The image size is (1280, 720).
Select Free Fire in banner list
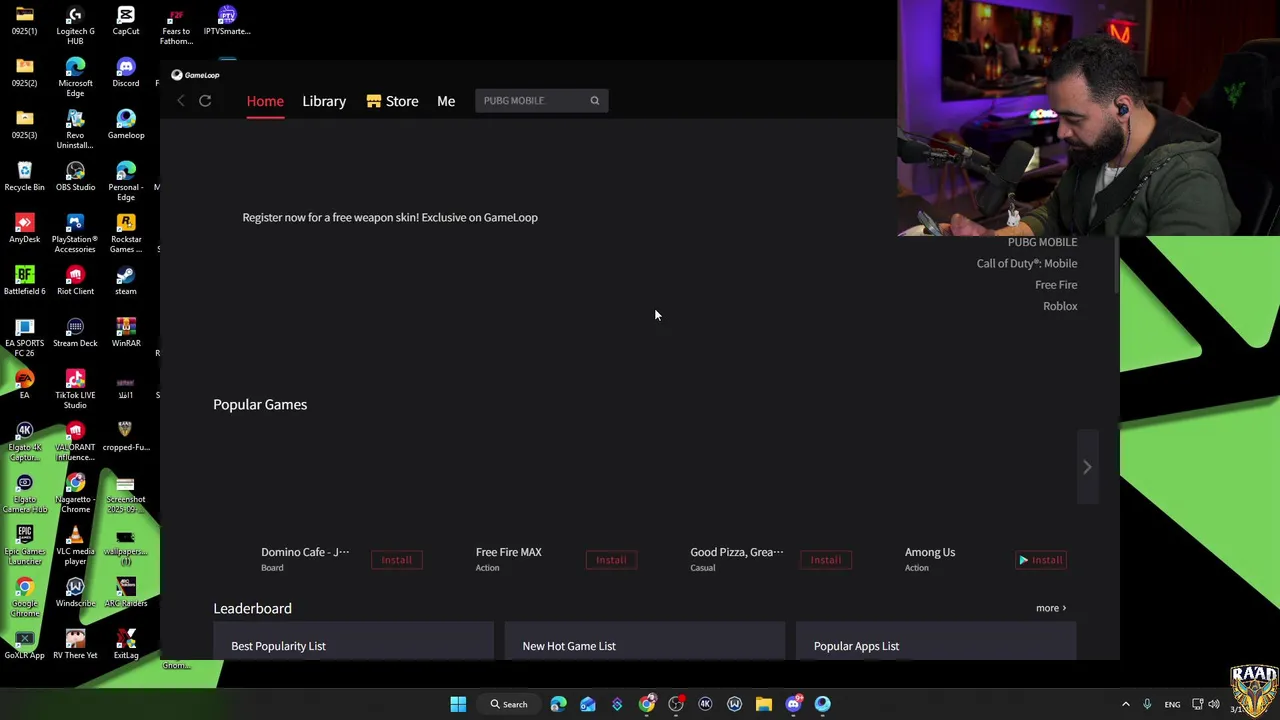1056,285
